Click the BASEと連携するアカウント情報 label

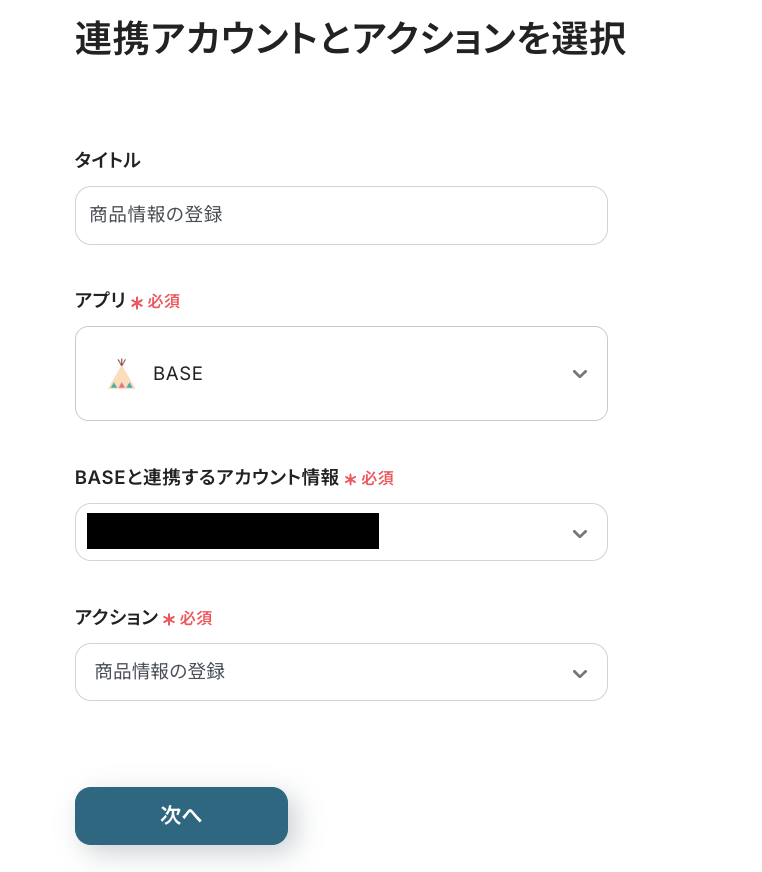coord(207,478)
